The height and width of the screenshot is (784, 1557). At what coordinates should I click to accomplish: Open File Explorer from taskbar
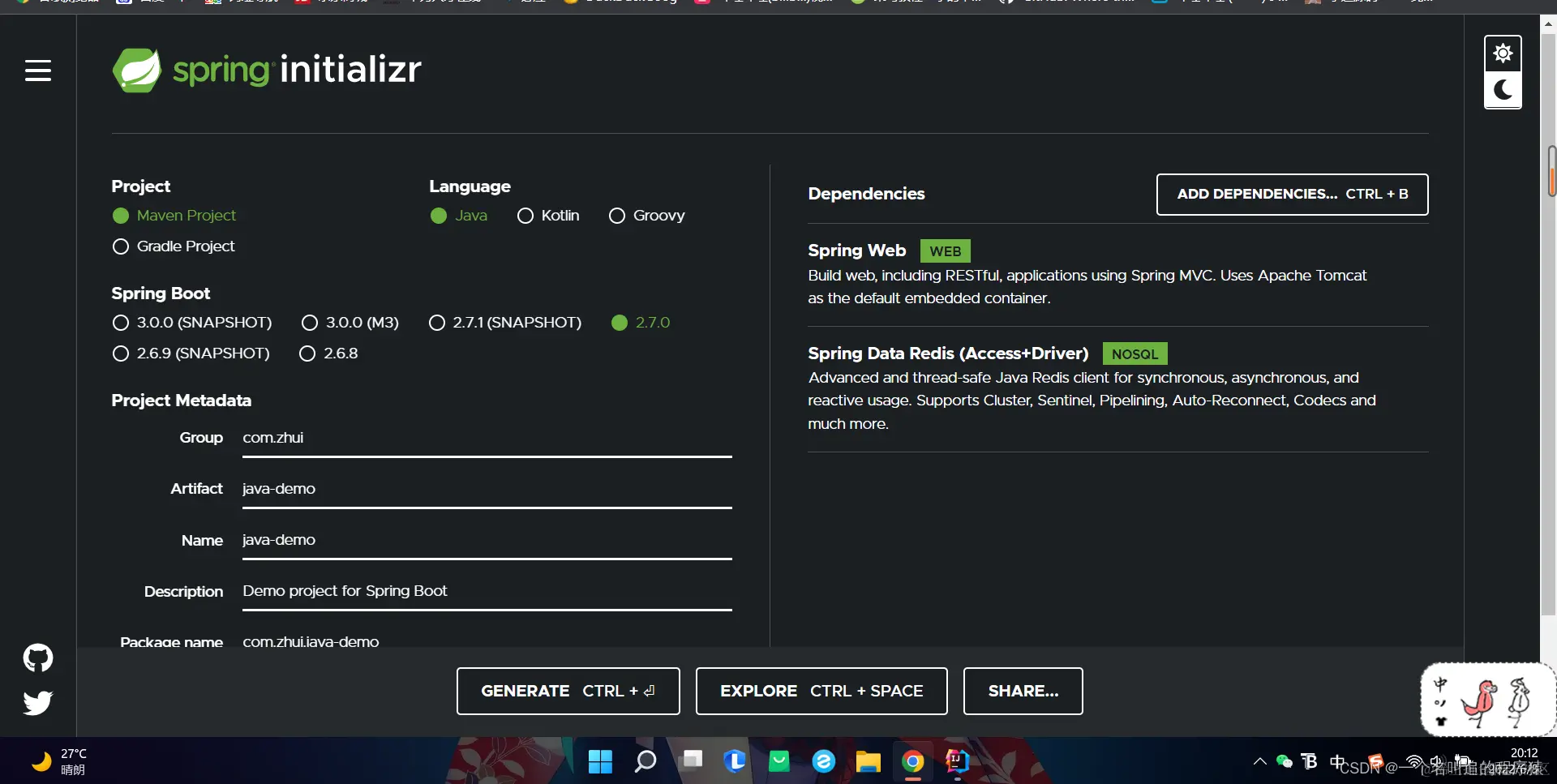coord(868,761)
